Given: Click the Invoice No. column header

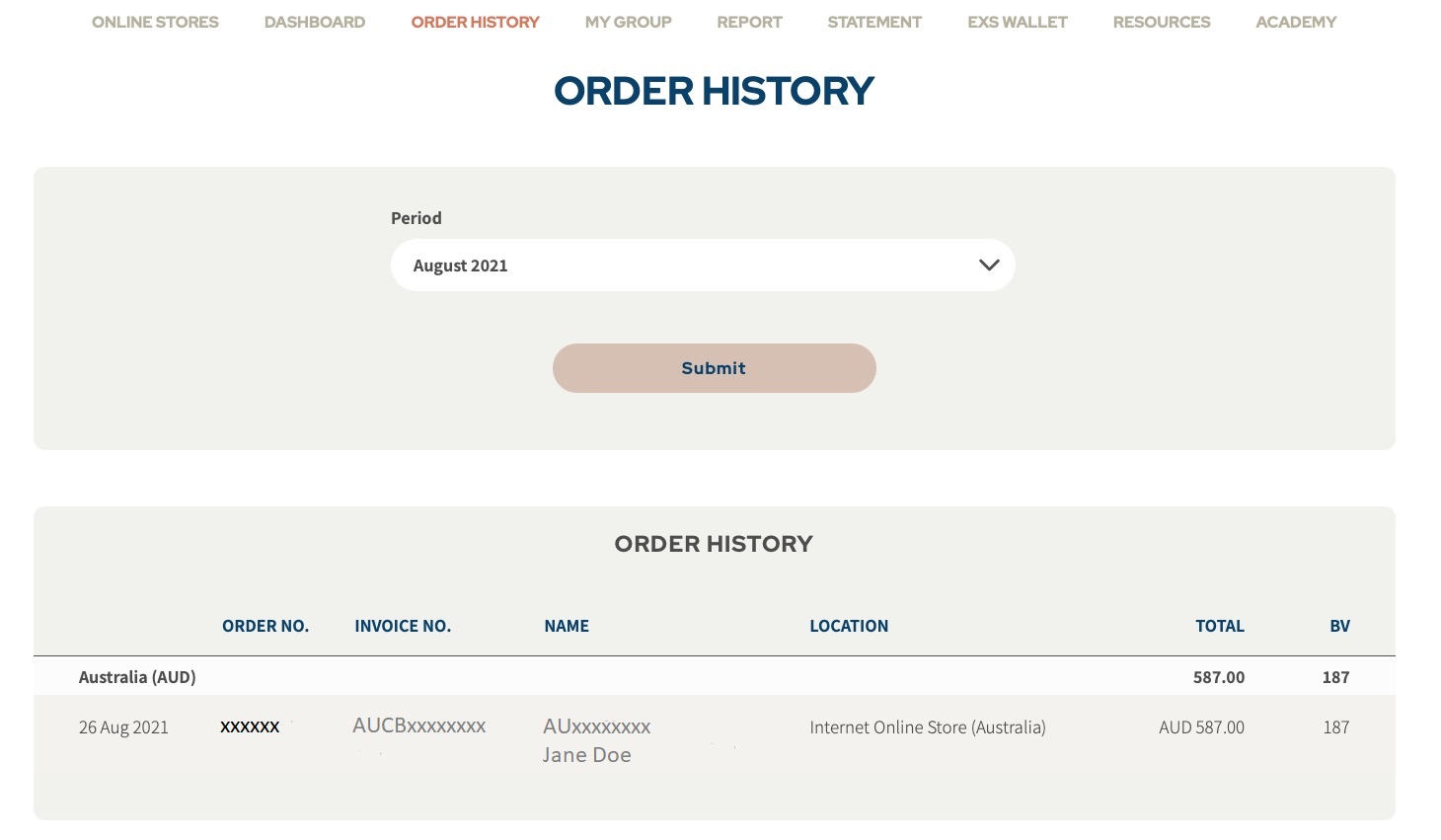Looking at the screenshot, I should pyautogui.click(x=403, y=626).
